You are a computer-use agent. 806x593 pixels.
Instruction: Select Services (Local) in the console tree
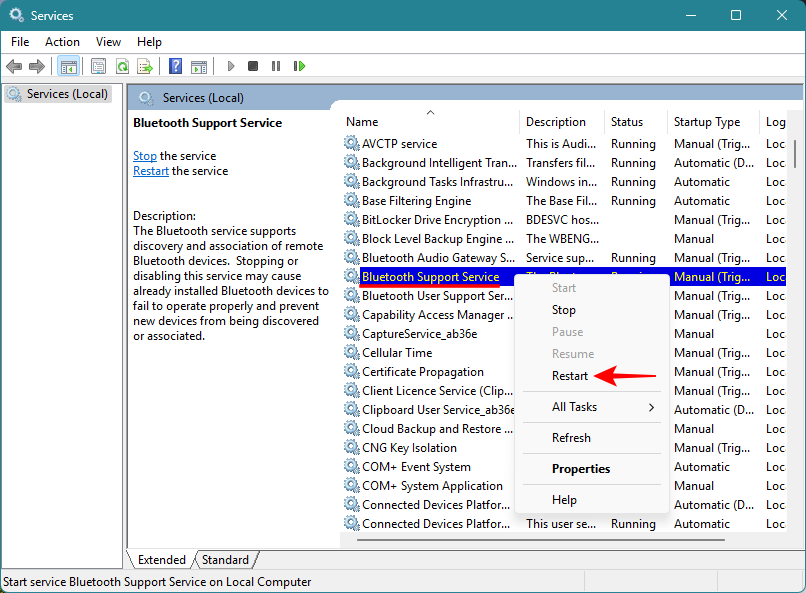58,94
